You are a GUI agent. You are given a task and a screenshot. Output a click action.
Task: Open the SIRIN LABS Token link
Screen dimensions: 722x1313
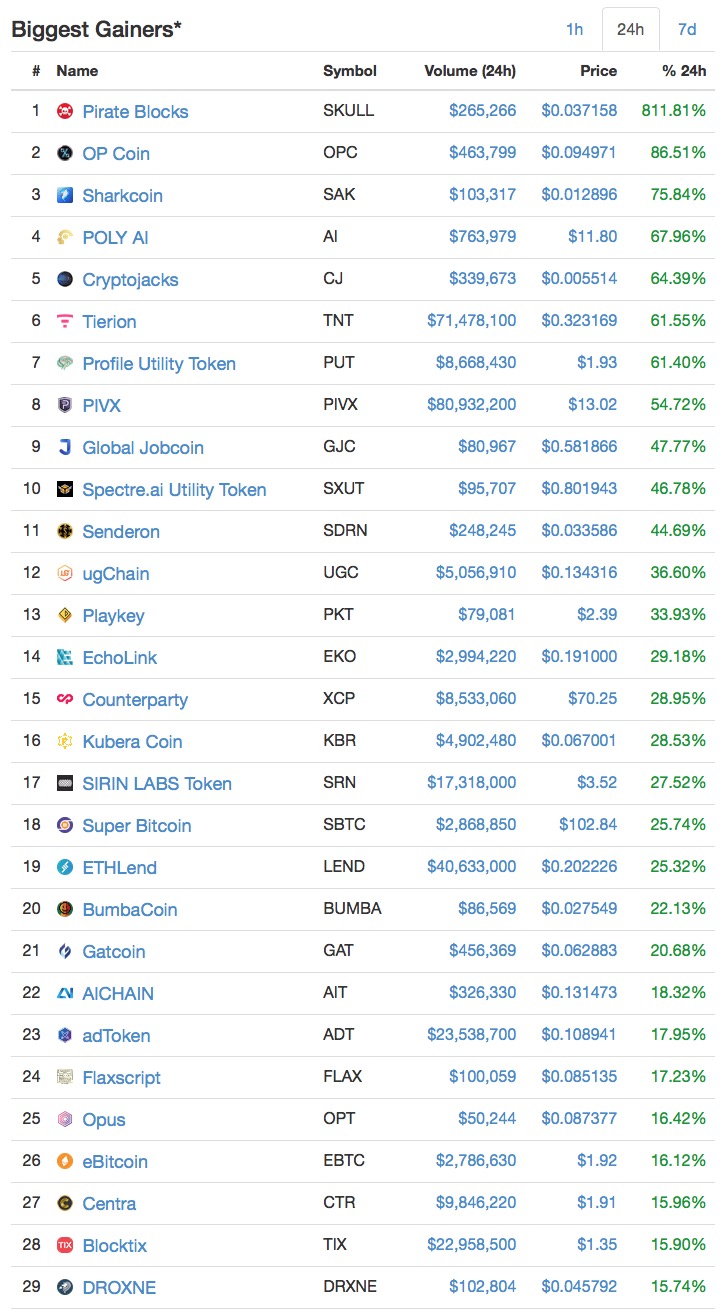157,783
